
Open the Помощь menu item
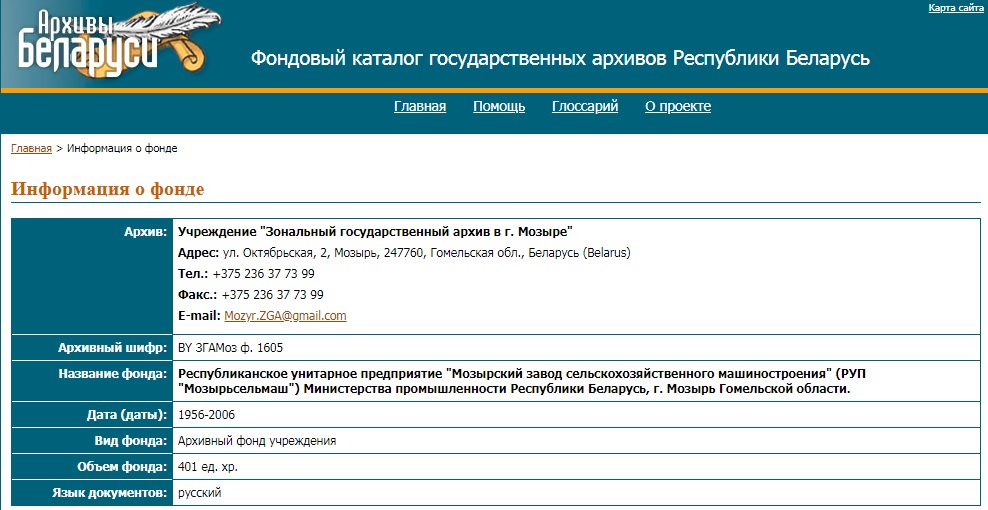[x=499, y=107]
